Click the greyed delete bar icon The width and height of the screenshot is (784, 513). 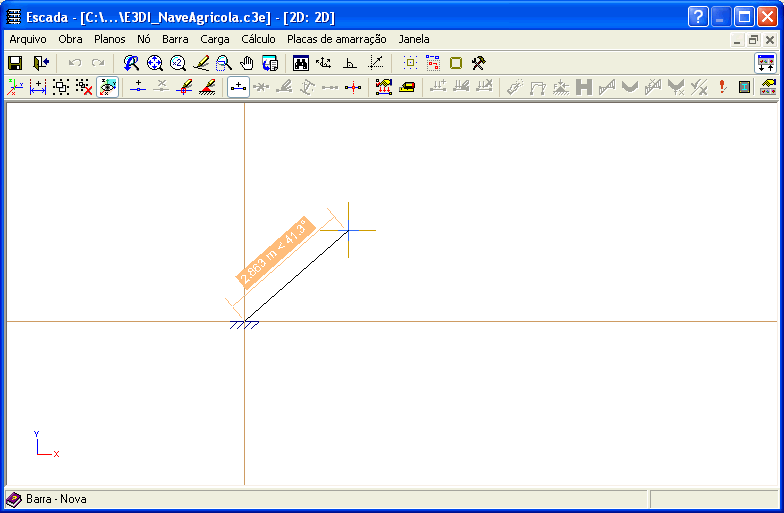pos(261,87)
